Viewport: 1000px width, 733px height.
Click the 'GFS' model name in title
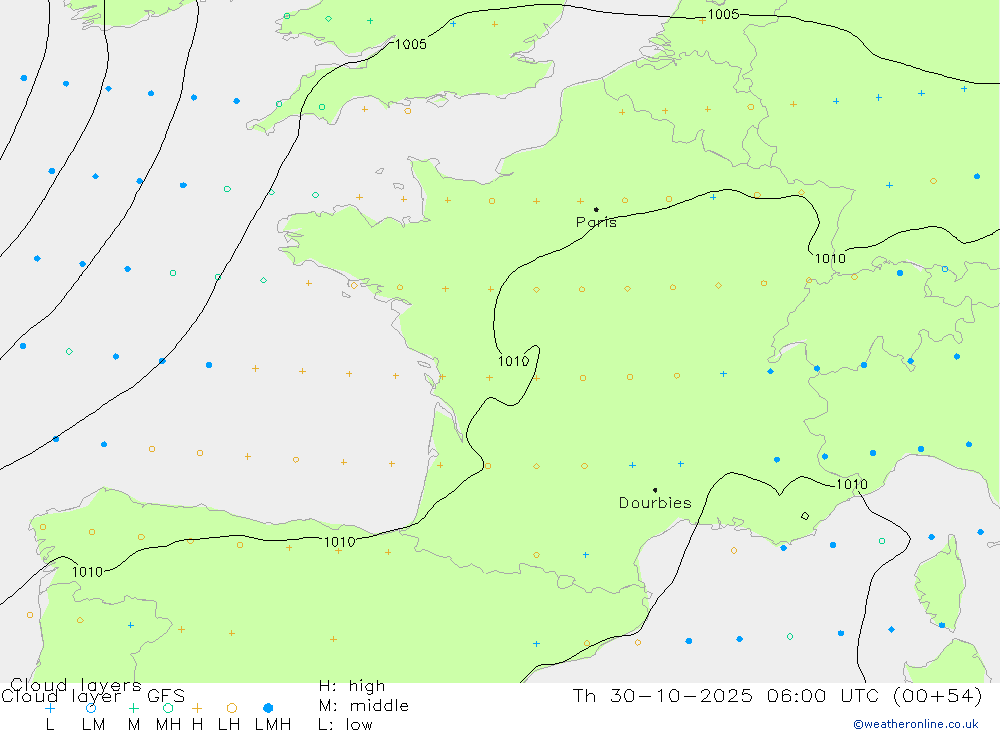[x=166, y=696]
